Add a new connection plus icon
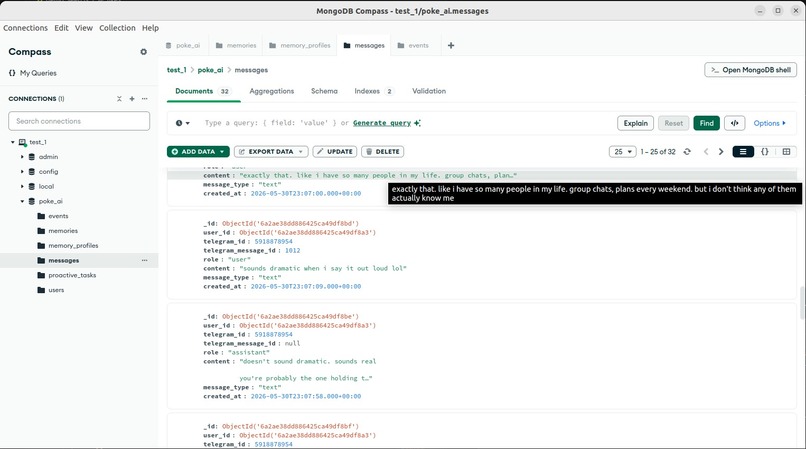 (x=132, y=99)
